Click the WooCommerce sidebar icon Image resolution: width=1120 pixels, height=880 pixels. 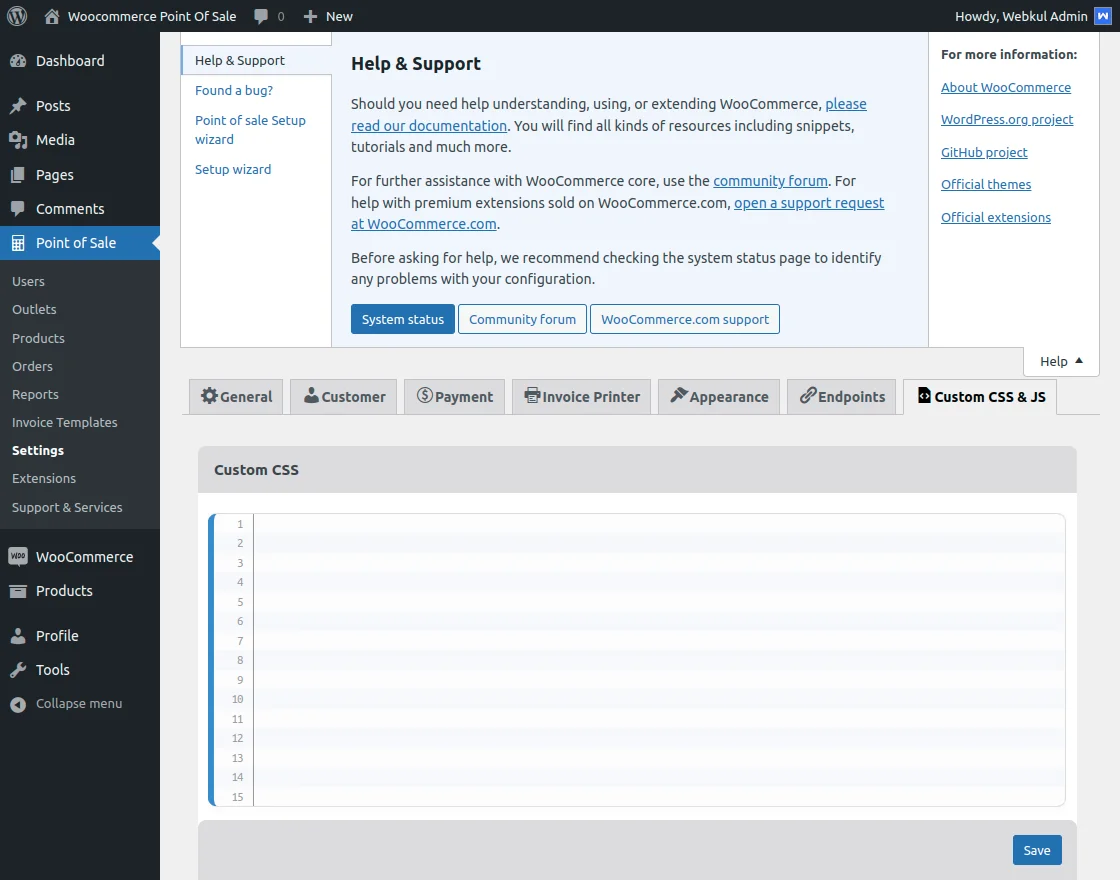pos(18,557)
